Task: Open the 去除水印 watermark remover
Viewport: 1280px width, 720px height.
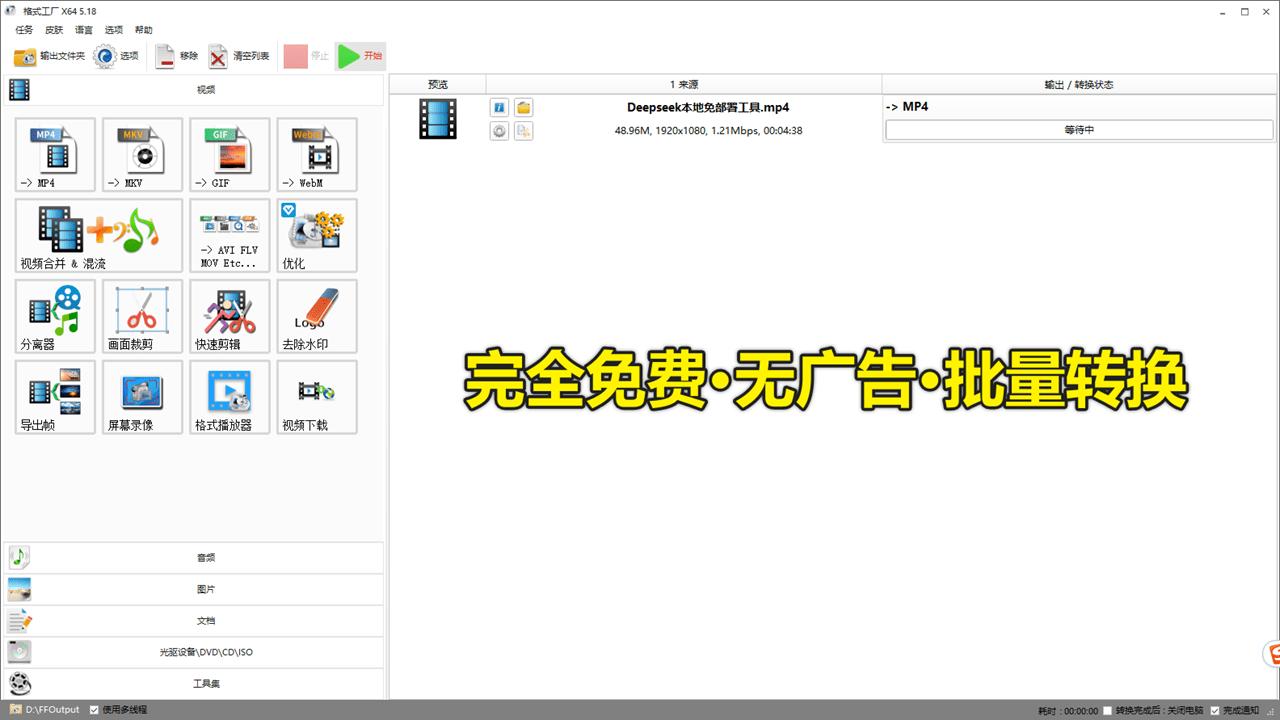Action: click(x=316, y=316)
